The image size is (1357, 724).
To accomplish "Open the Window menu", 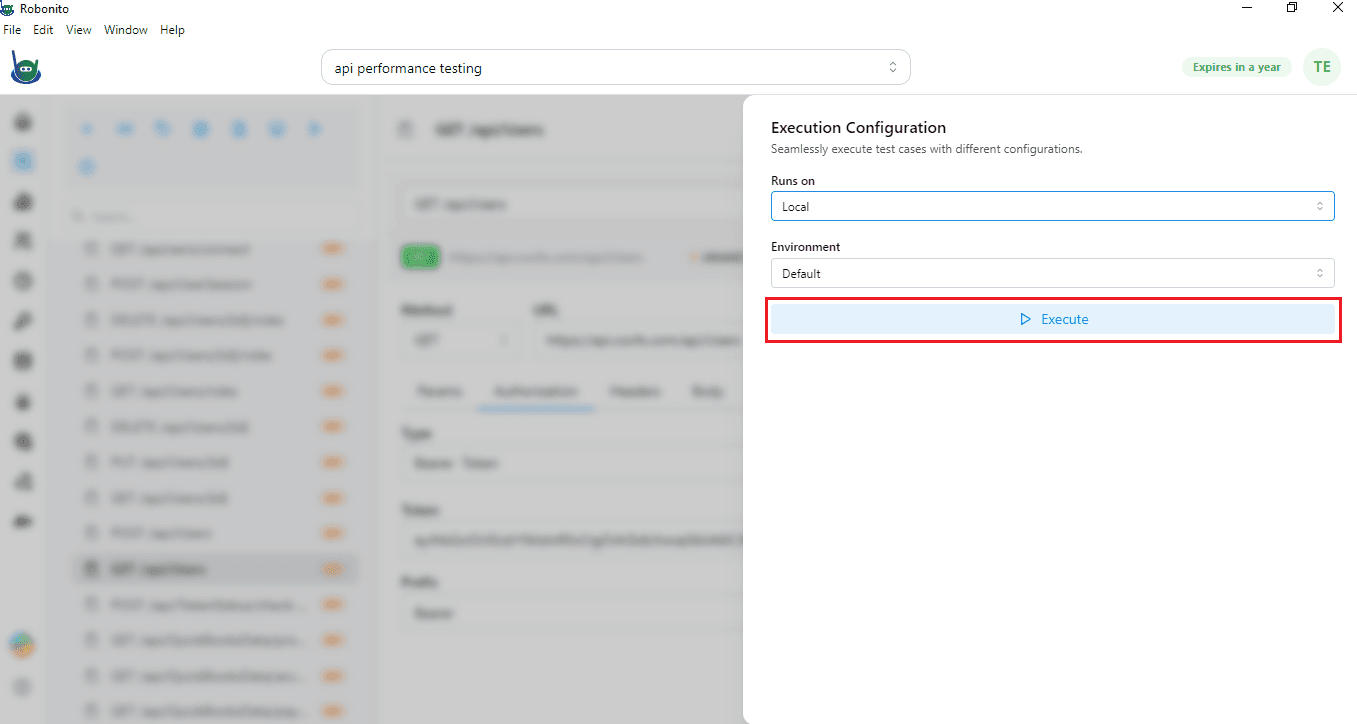I will 126,30.
